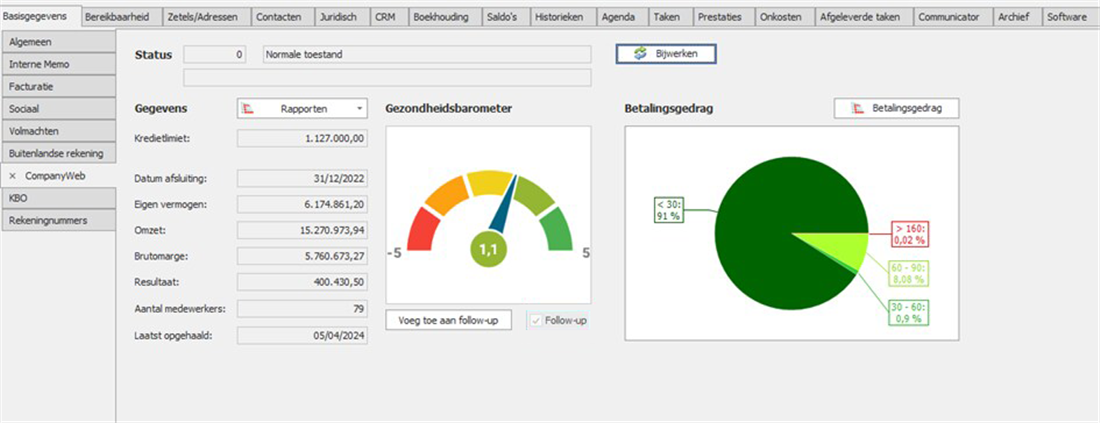Go to the Volmachten sidebar section

click(x=56, y=130)
